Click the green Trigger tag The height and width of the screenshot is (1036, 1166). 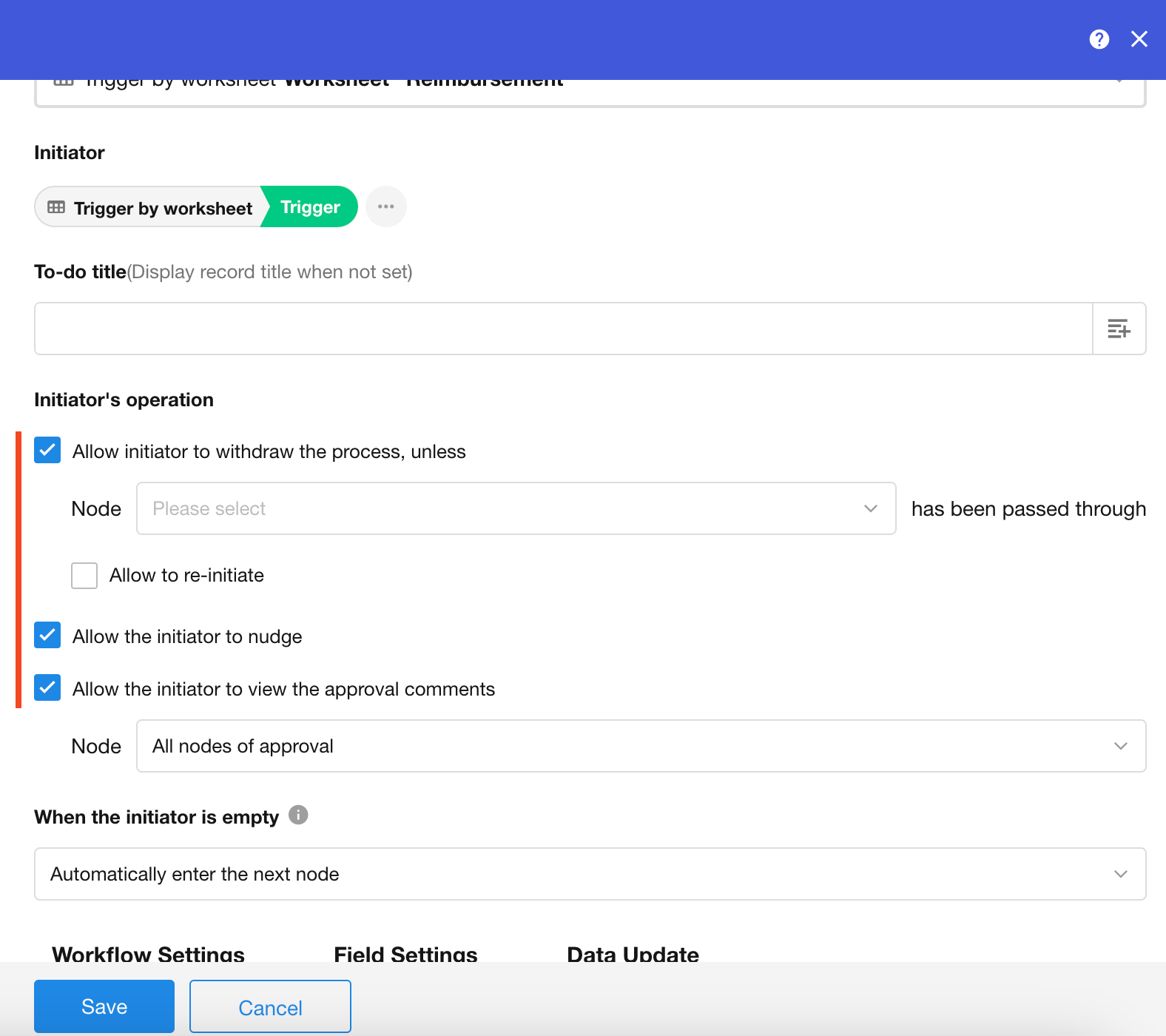coord(311,207)
